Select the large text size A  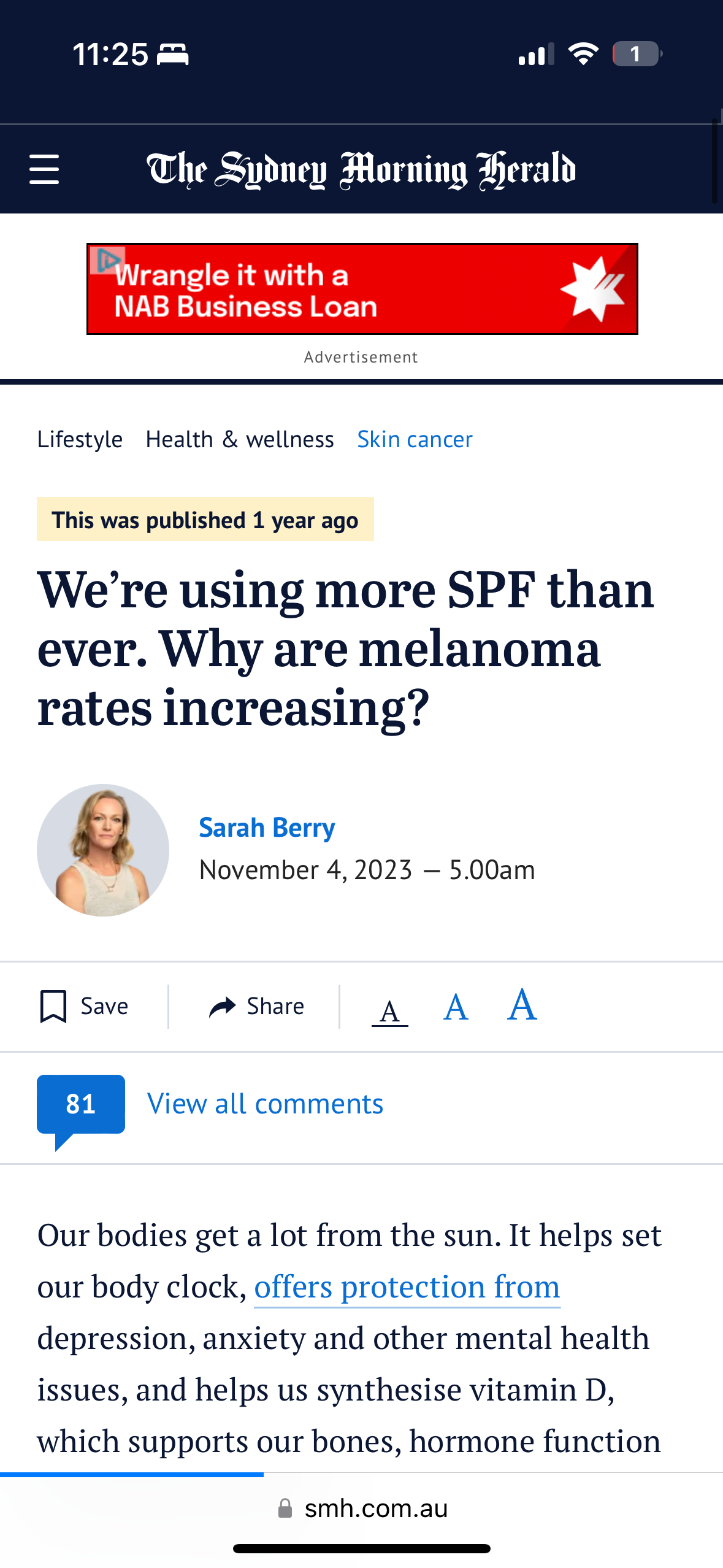click(x=522, y=1005)
